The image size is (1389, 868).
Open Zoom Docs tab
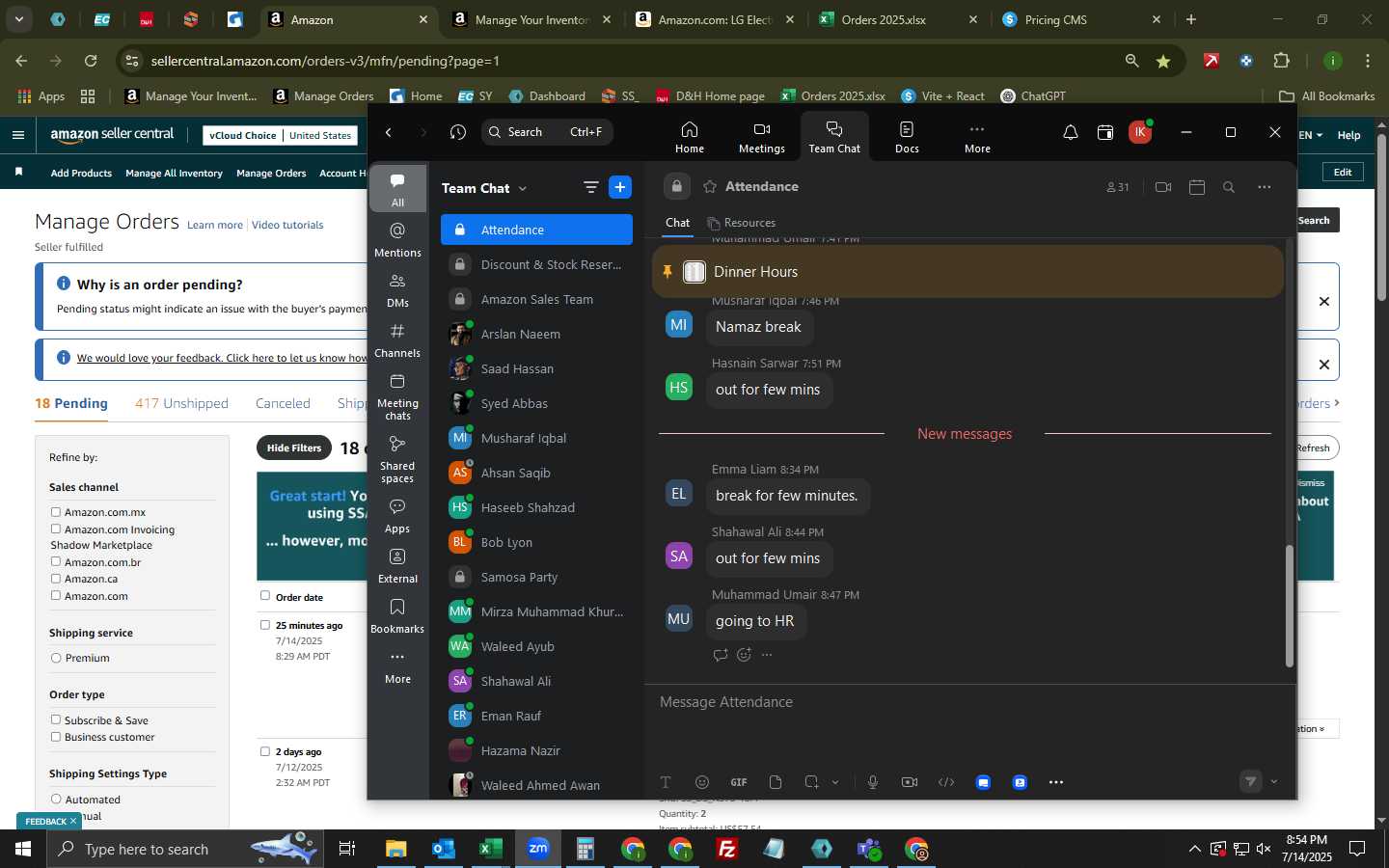coord(907,137)
